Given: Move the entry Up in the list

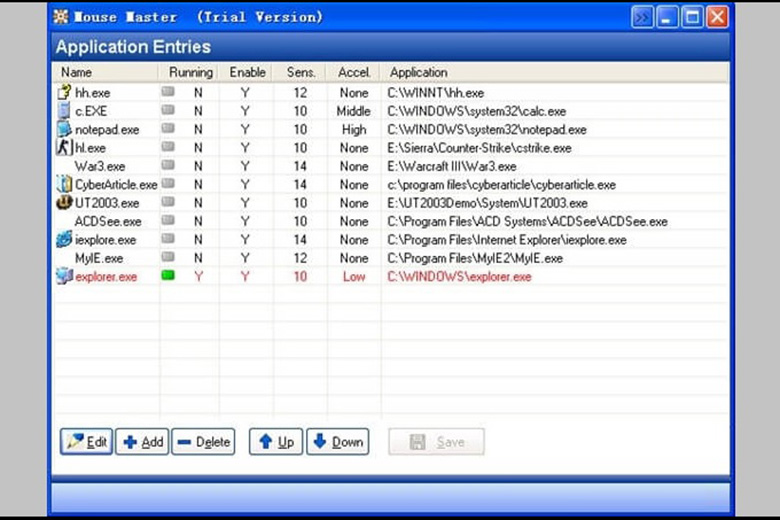Looking at the screenshot, I should [276, 442].
